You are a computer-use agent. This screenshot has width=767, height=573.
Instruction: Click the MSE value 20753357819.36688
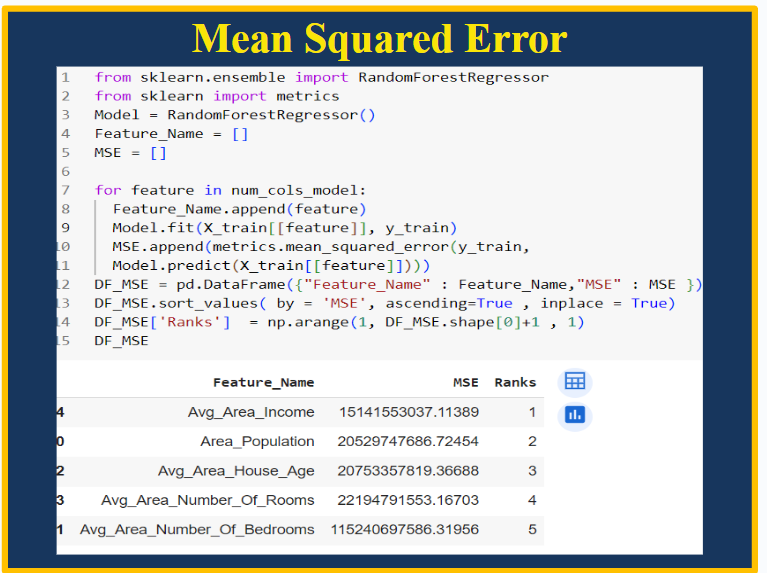point(408,471)
